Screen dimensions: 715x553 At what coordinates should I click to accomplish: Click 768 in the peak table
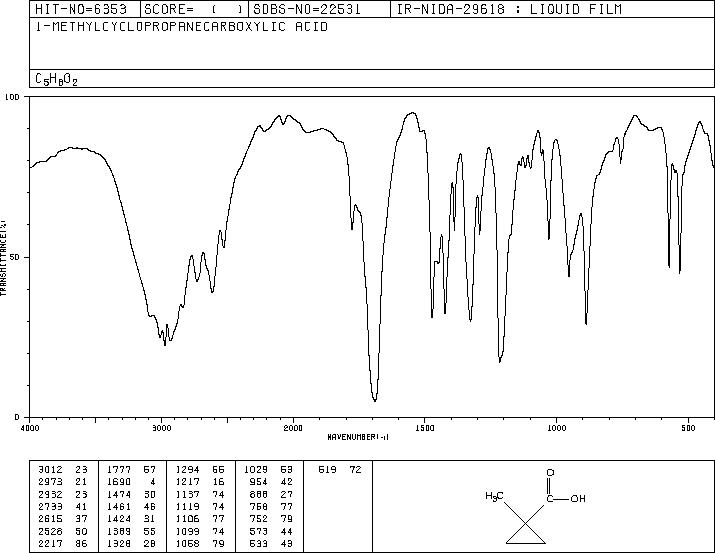point(259,506)
